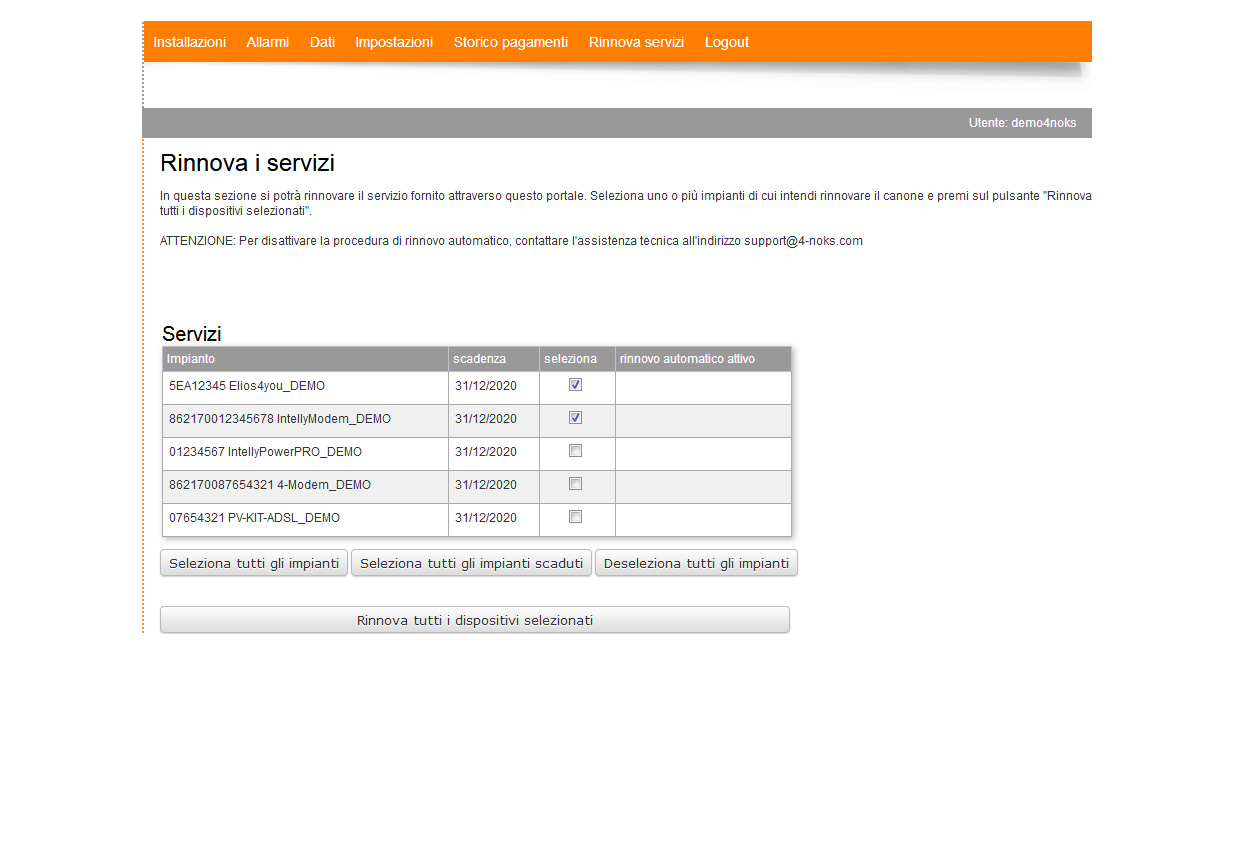The image size is (1234, 847).
Task: Click the expiry date of PV-KIT-ADSL_DEMO
Action: (x=486, y=518)
